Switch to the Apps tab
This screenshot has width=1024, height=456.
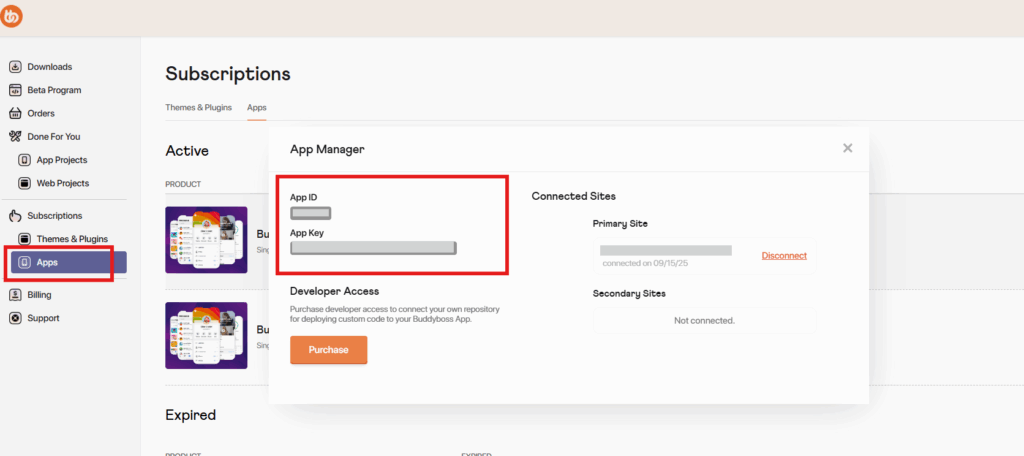257,108
